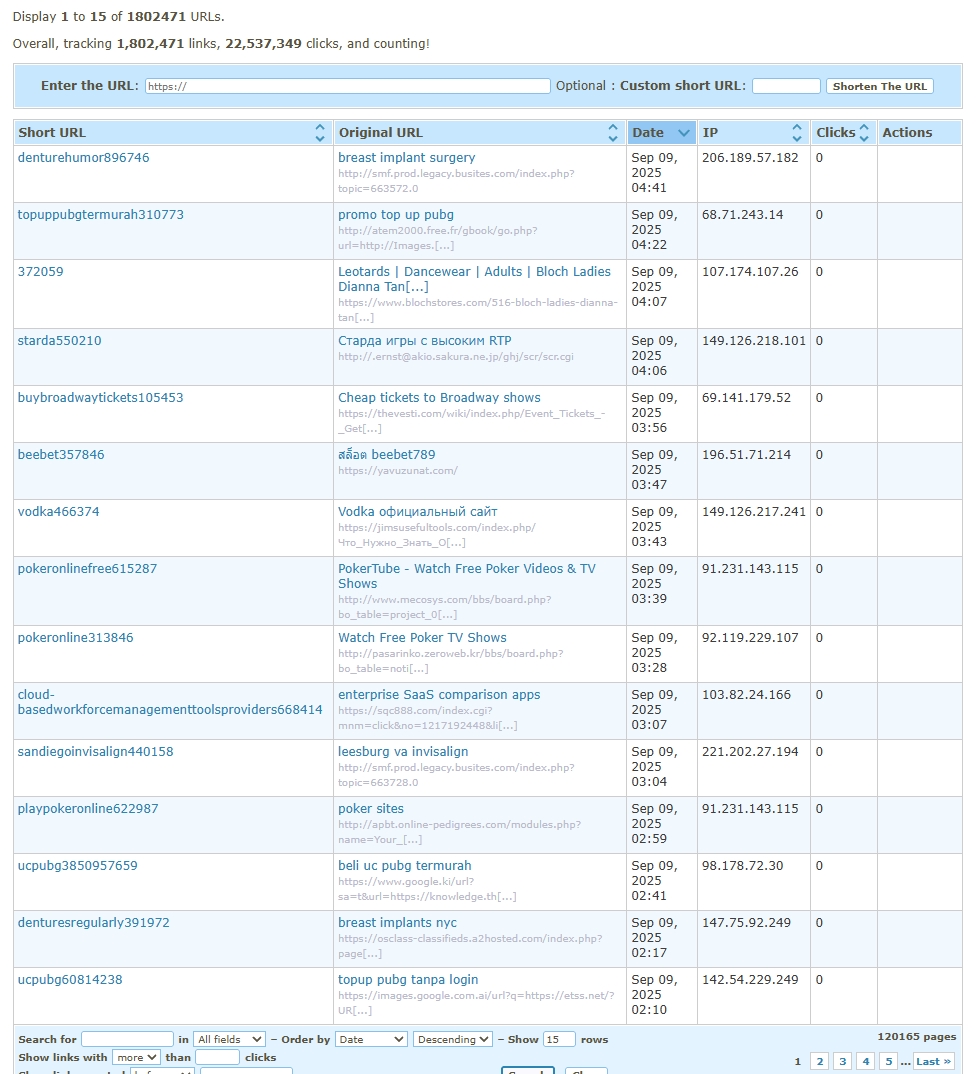Open 'PokerTube - Watch Free Poker Videos' link

coord(467,576)
